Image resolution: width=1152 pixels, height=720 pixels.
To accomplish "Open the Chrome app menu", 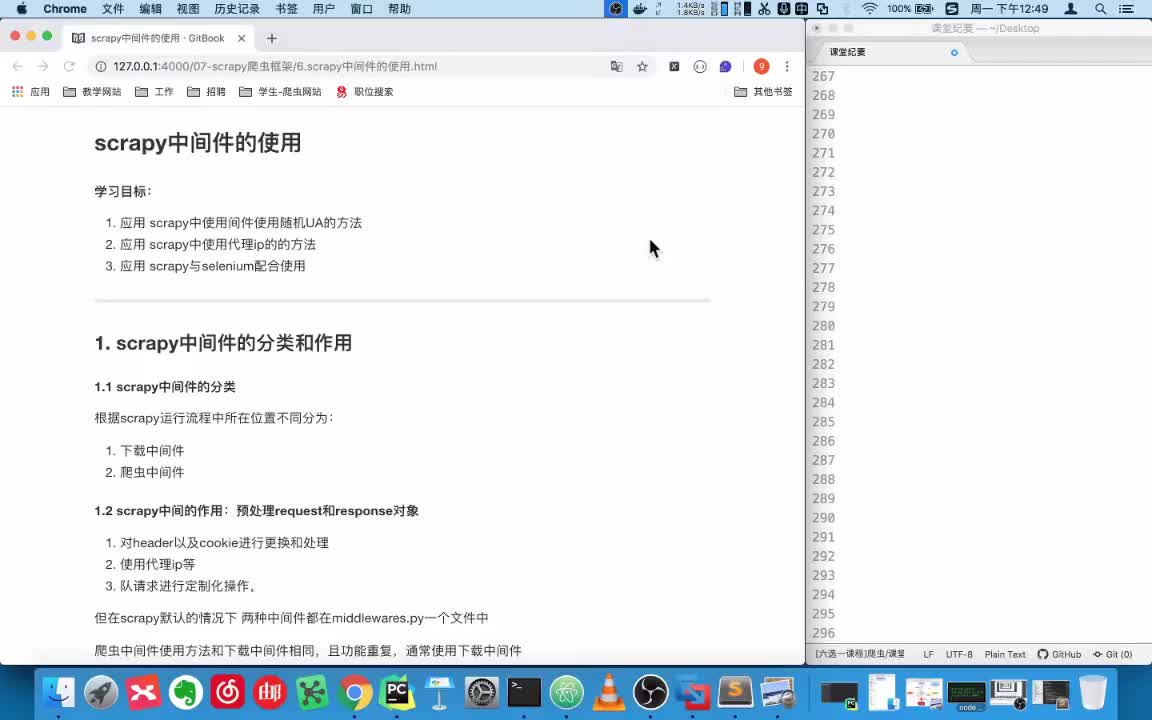I will click(65, 9).
